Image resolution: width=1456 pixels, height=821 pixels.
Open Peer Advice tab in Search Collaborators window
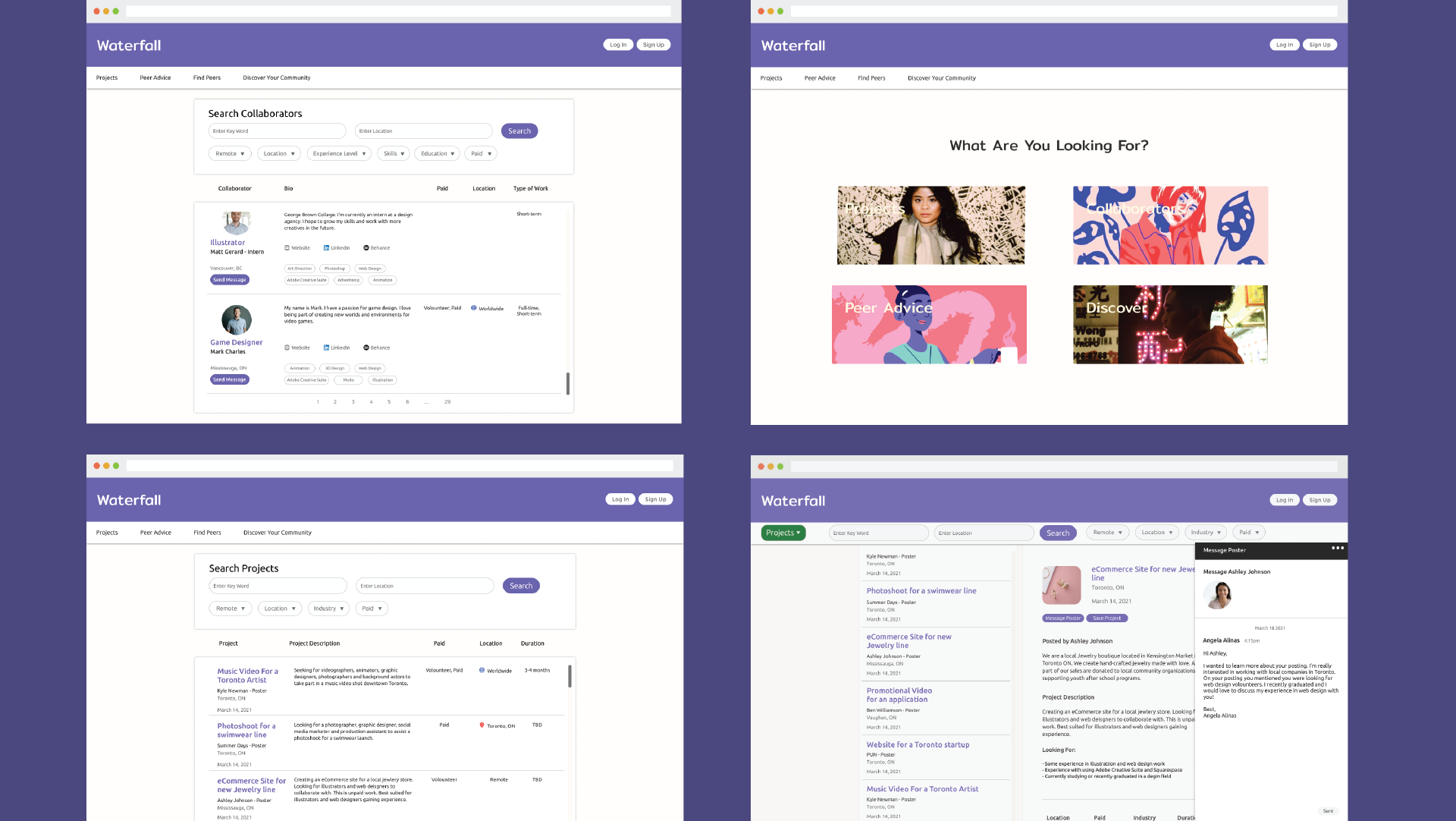click(x=155, y=77)
